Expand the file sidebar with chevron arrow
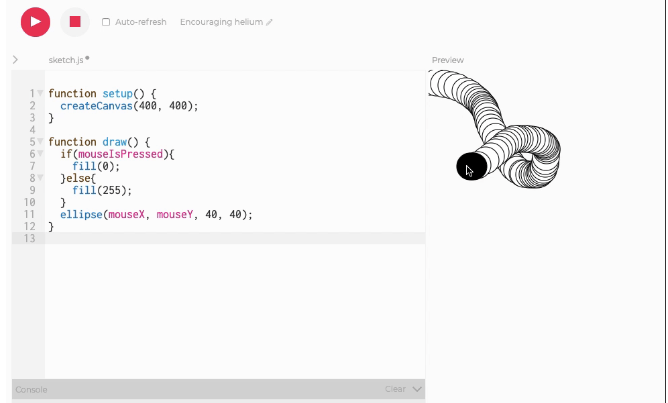668x403 pixels. click(15, 60)
